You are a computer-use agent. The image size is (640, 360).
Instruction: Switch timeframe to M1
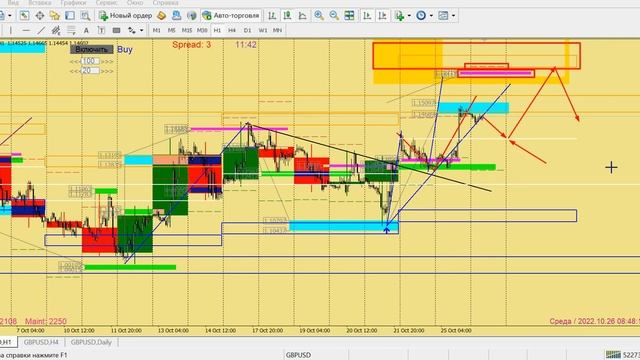pos(156,30)
